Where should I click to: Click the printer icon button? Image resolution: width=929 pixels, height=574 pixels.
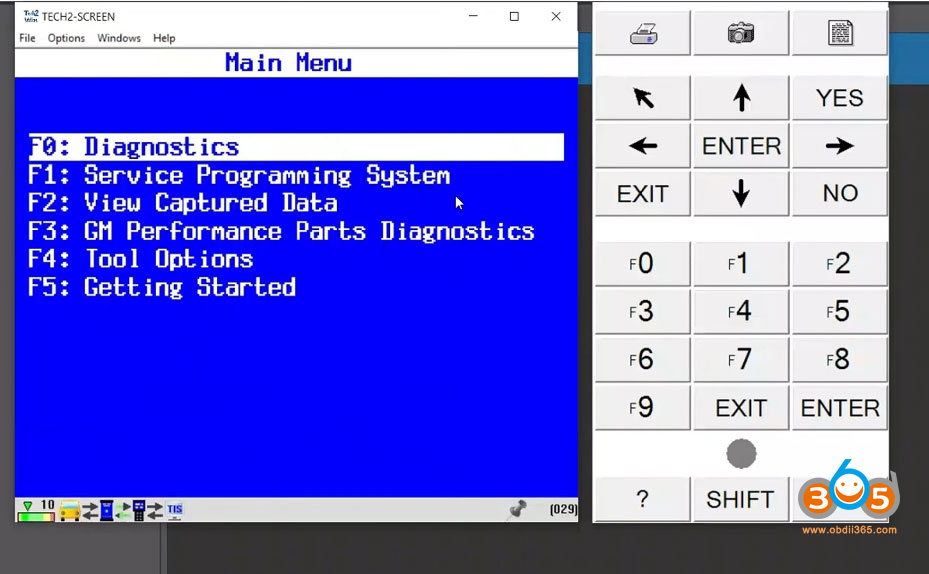pos(641,33)
